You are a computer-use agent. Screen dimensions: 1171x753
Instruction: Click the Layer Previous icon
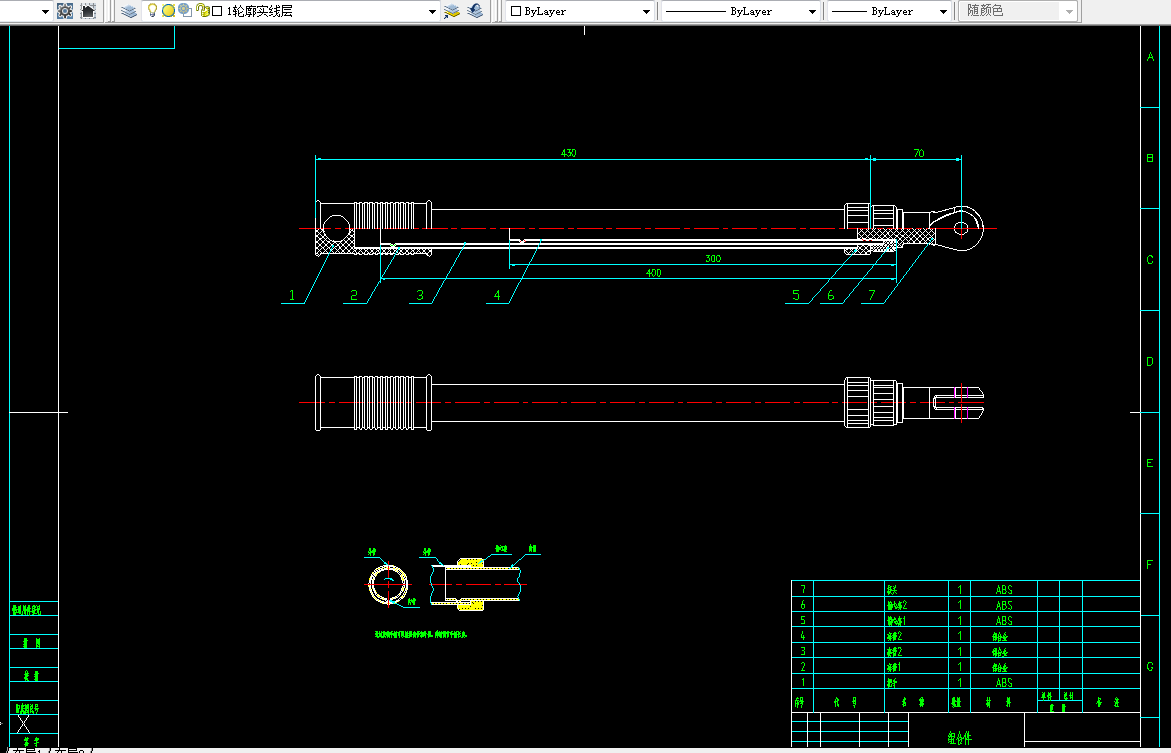[x=475, y=11]
